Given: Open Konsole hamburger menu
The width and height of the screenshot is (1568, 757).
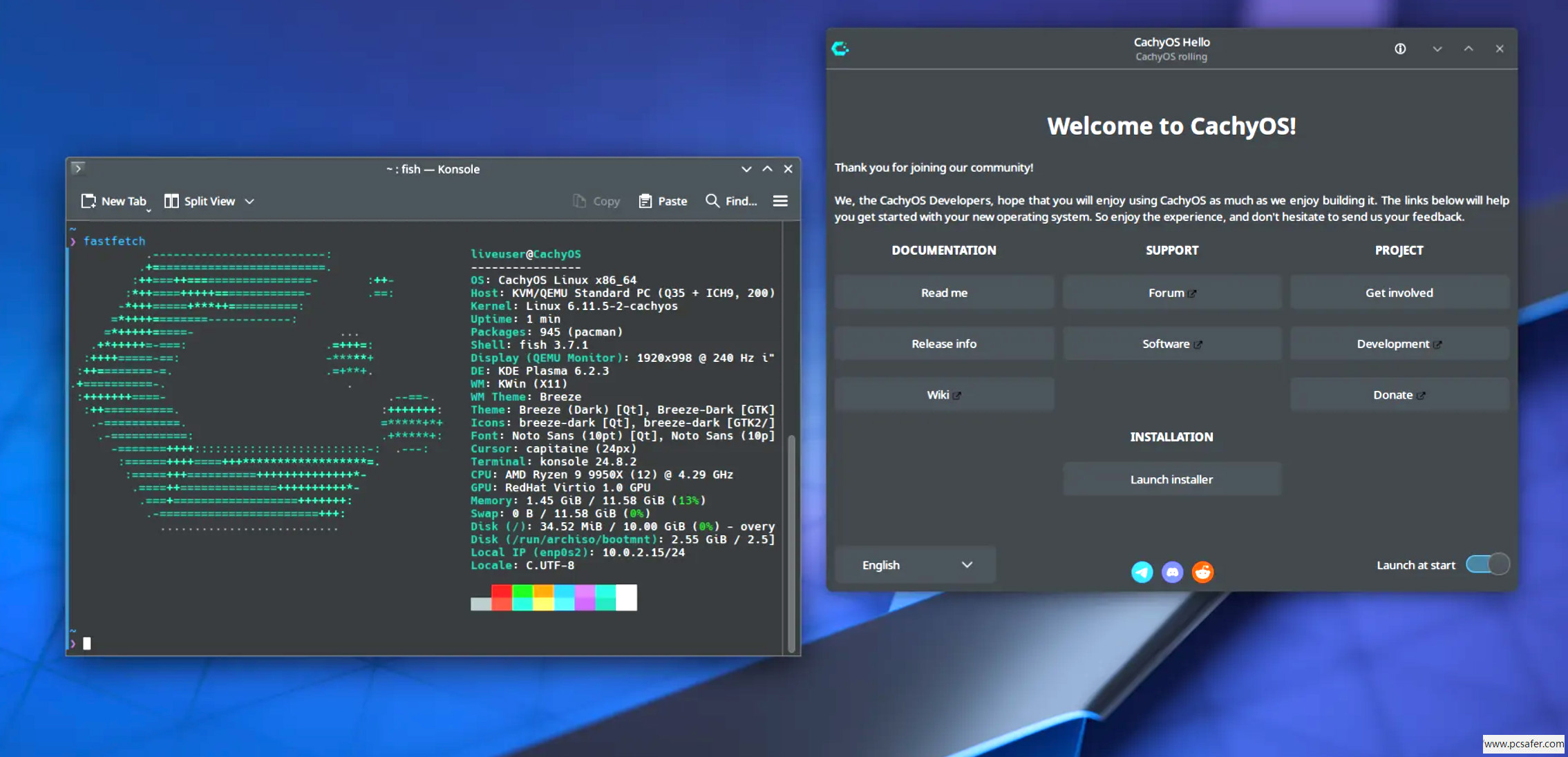Looking at the screenshot, I should pyautogui.click(x=780, y=201).
